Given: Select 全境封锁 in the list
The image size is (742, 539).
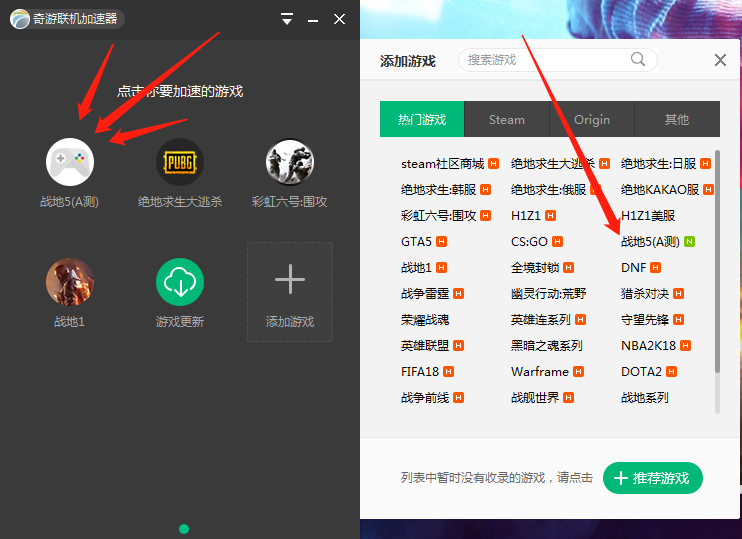Looking at the screenshot, I should (535, 268).
